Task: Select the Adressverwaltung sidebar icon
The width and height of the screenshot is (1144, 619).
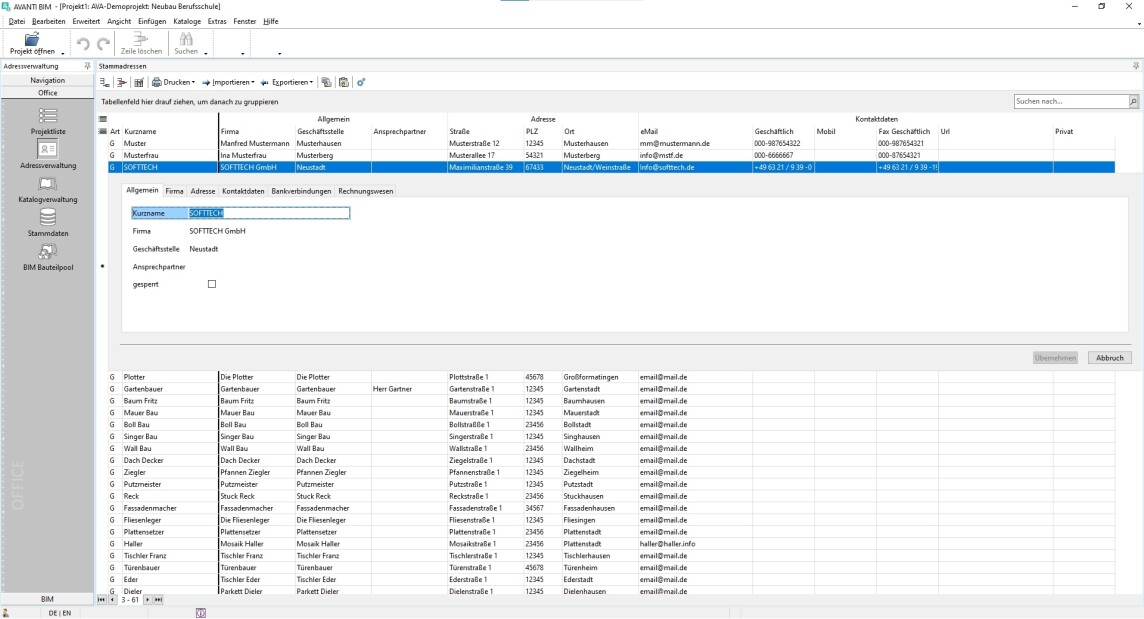Action: pos(47,149)
